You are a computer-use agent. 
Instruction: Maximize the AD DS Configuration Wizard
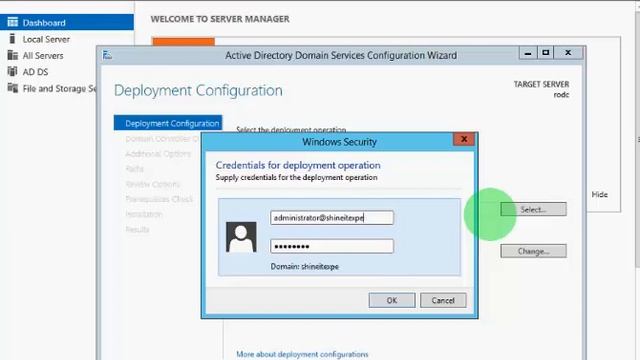[x=546, y=53]
